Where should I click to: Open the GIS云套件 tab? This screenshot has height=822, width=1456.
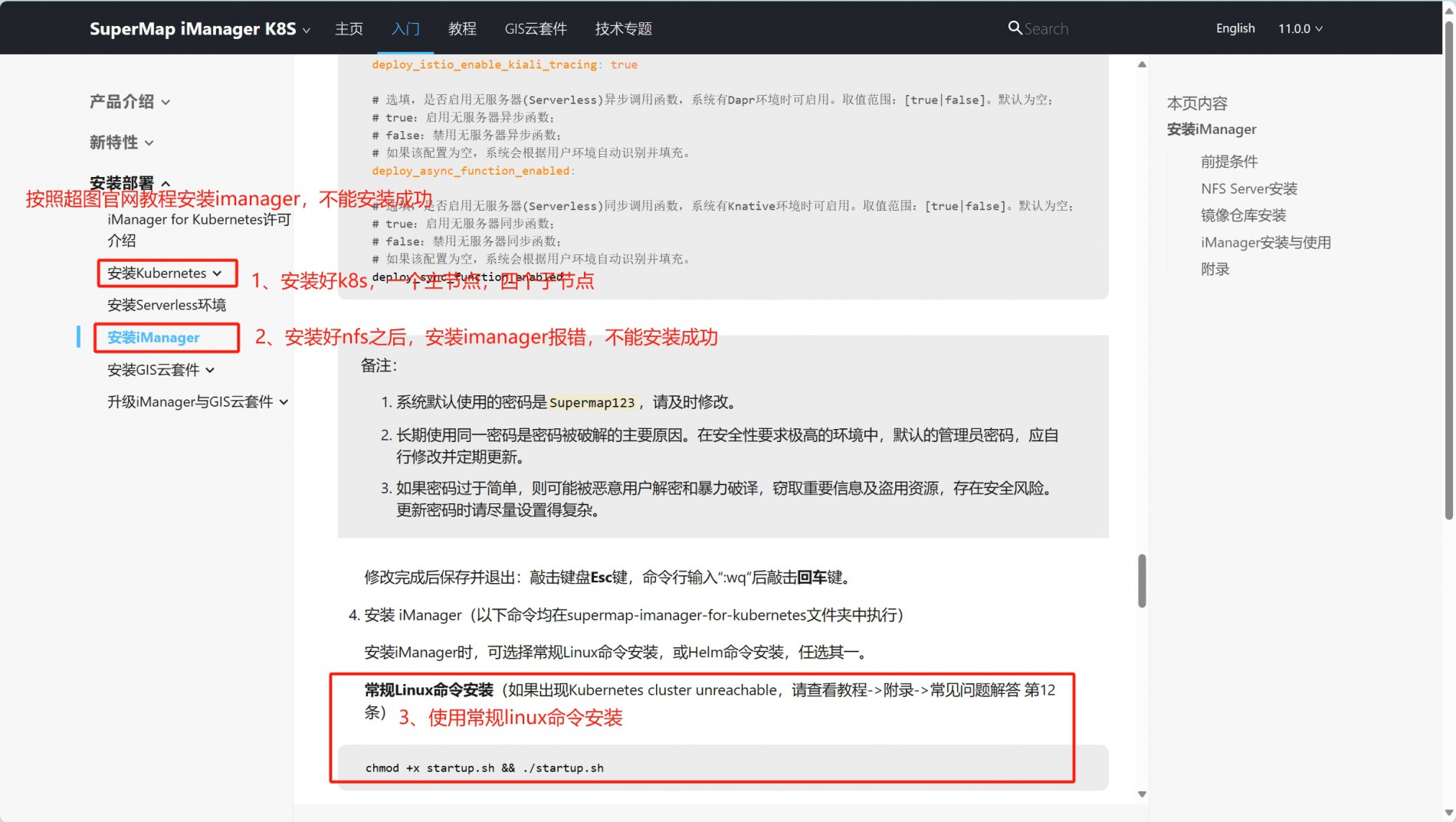536,28
